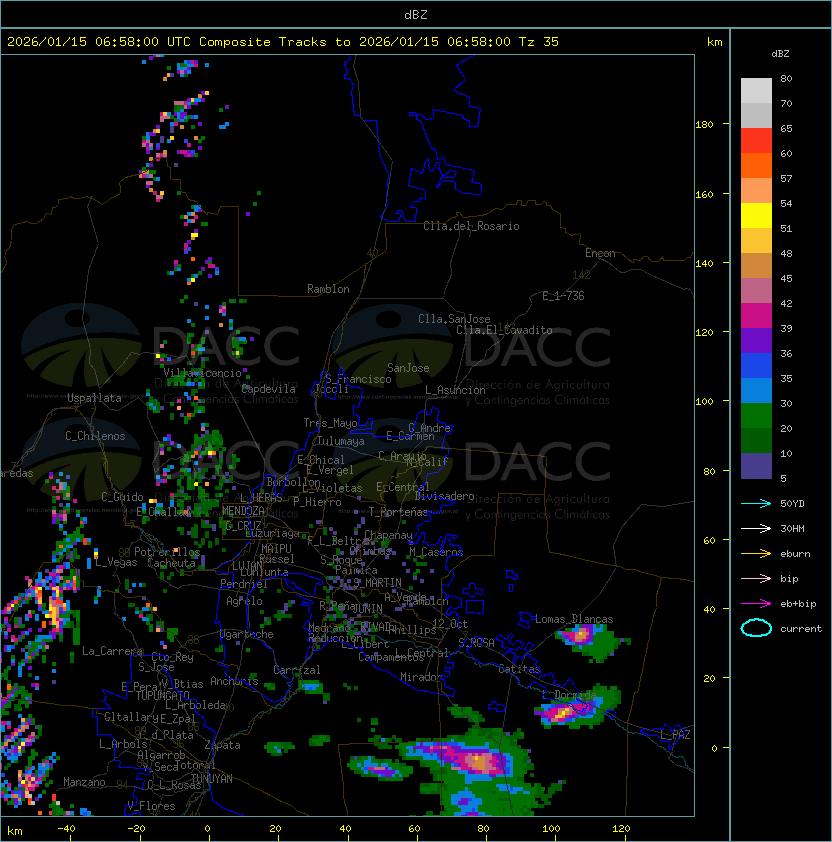
Task: Click the E_1-736 label on the map
Action: 563,296
